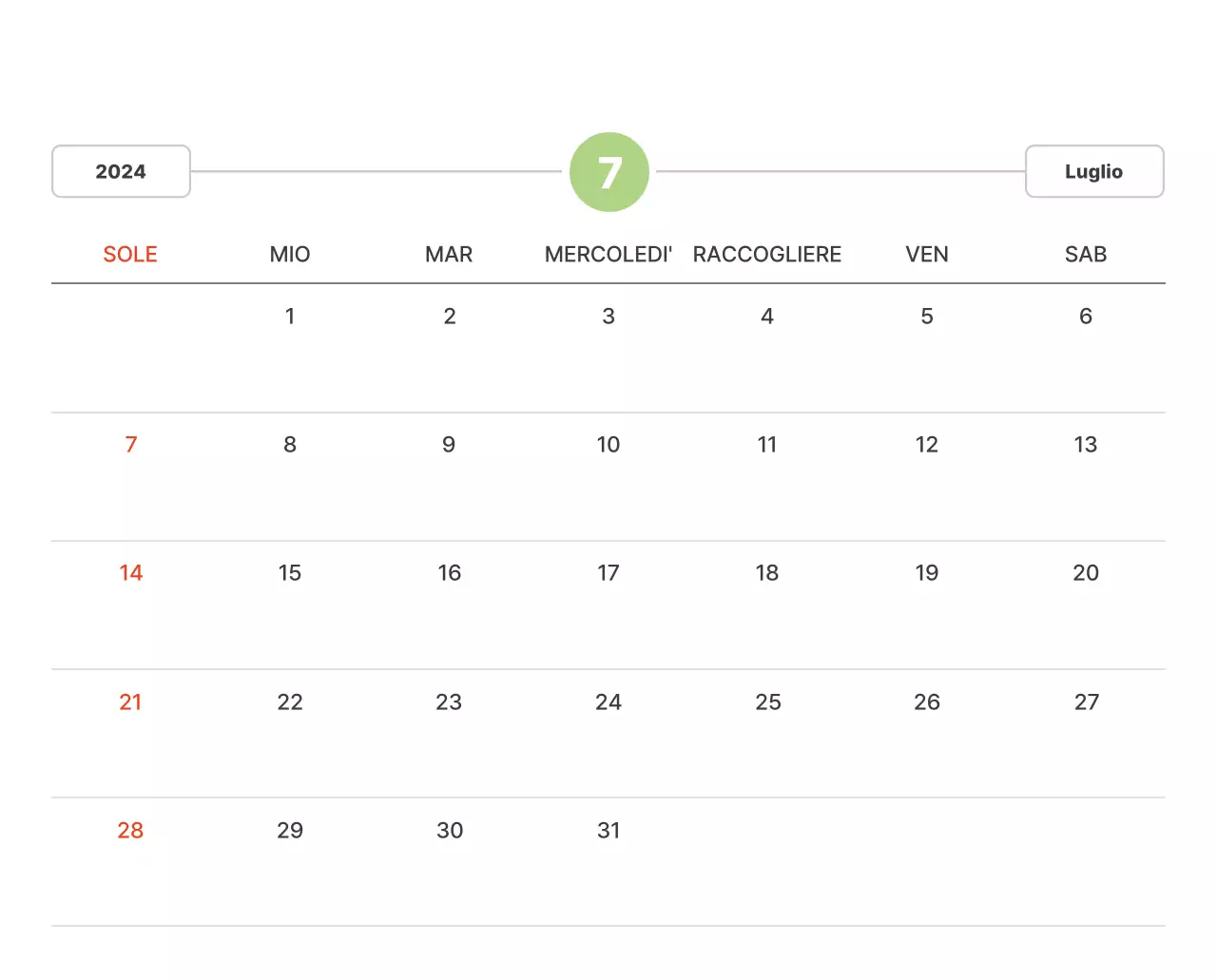The height and width of the screenshot is (980, 1217).
Task: Choose day 17 in the Wednesday column
Action: [608, 573]
